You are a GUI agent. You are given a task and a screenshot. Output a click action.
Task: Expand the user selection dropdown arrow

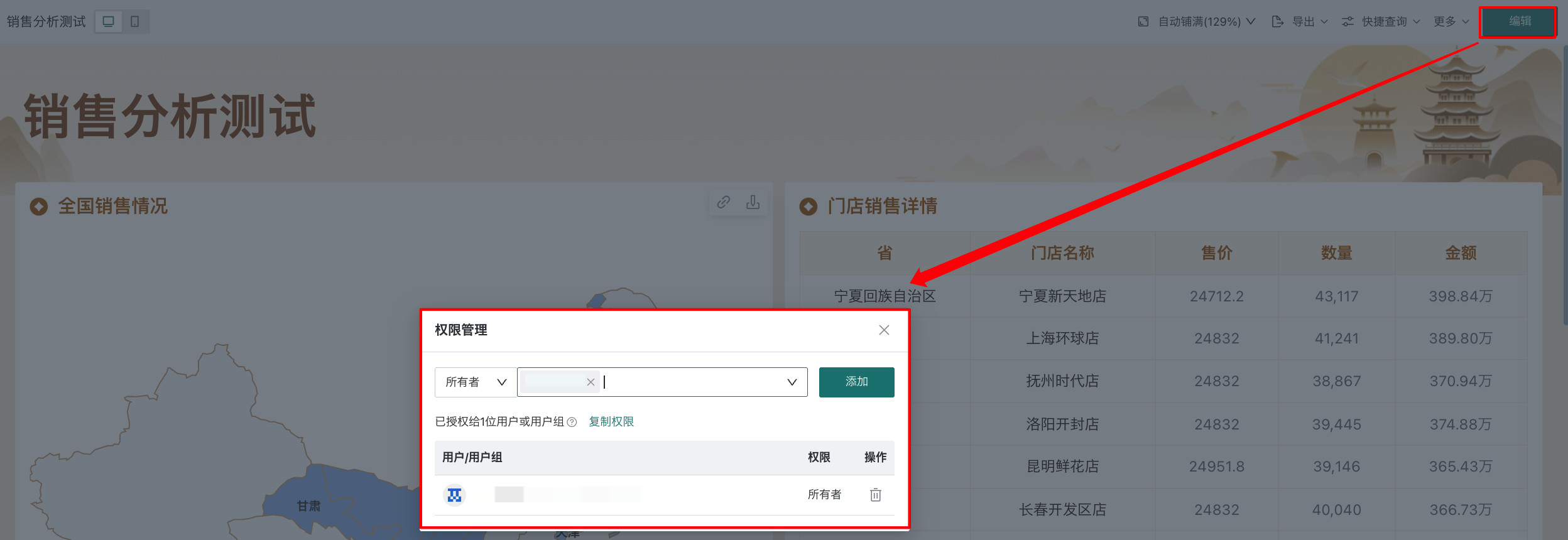pos(792,382)
